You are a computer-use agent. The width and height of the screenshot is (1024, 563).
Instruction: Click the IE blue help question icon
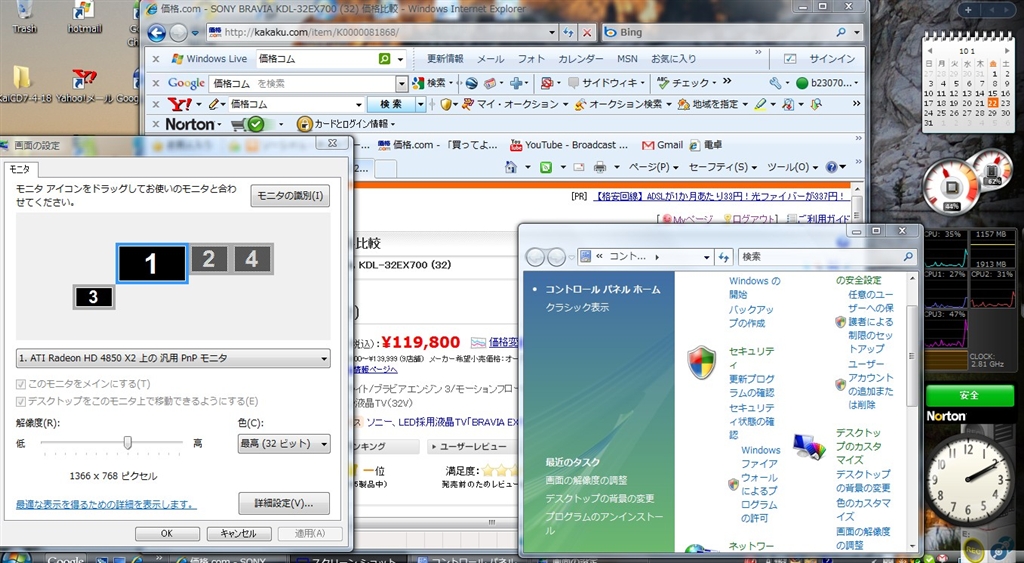(x=831, y=167)
